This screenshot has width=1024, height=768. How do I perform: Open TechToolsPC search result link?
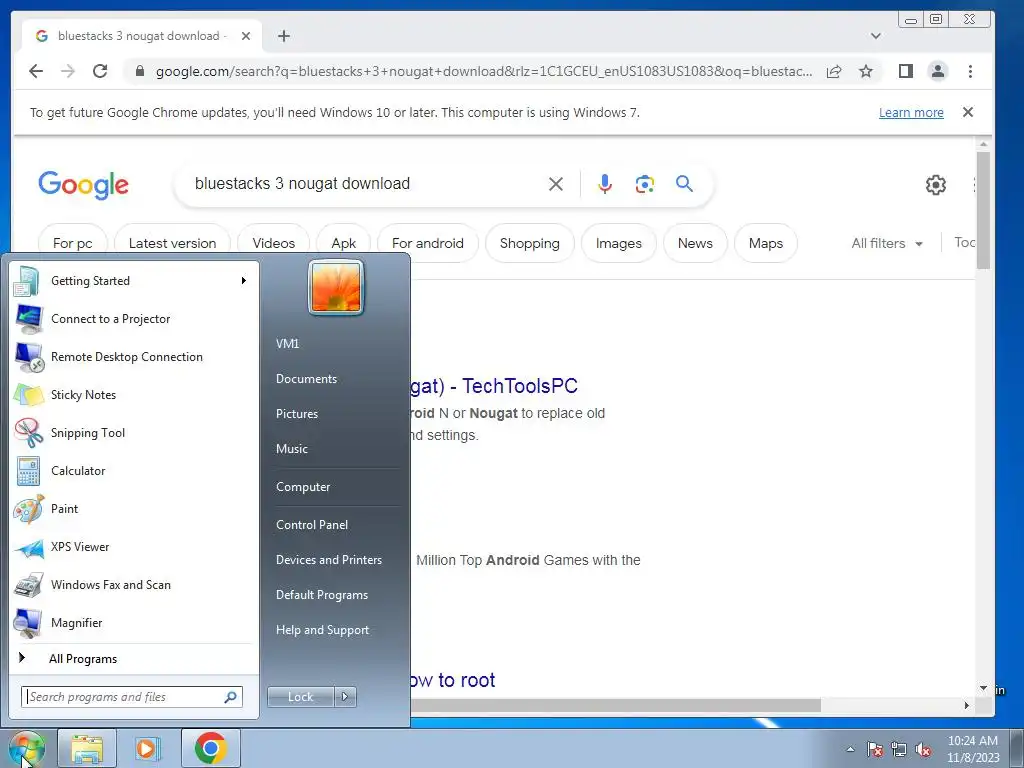point(494,386)
